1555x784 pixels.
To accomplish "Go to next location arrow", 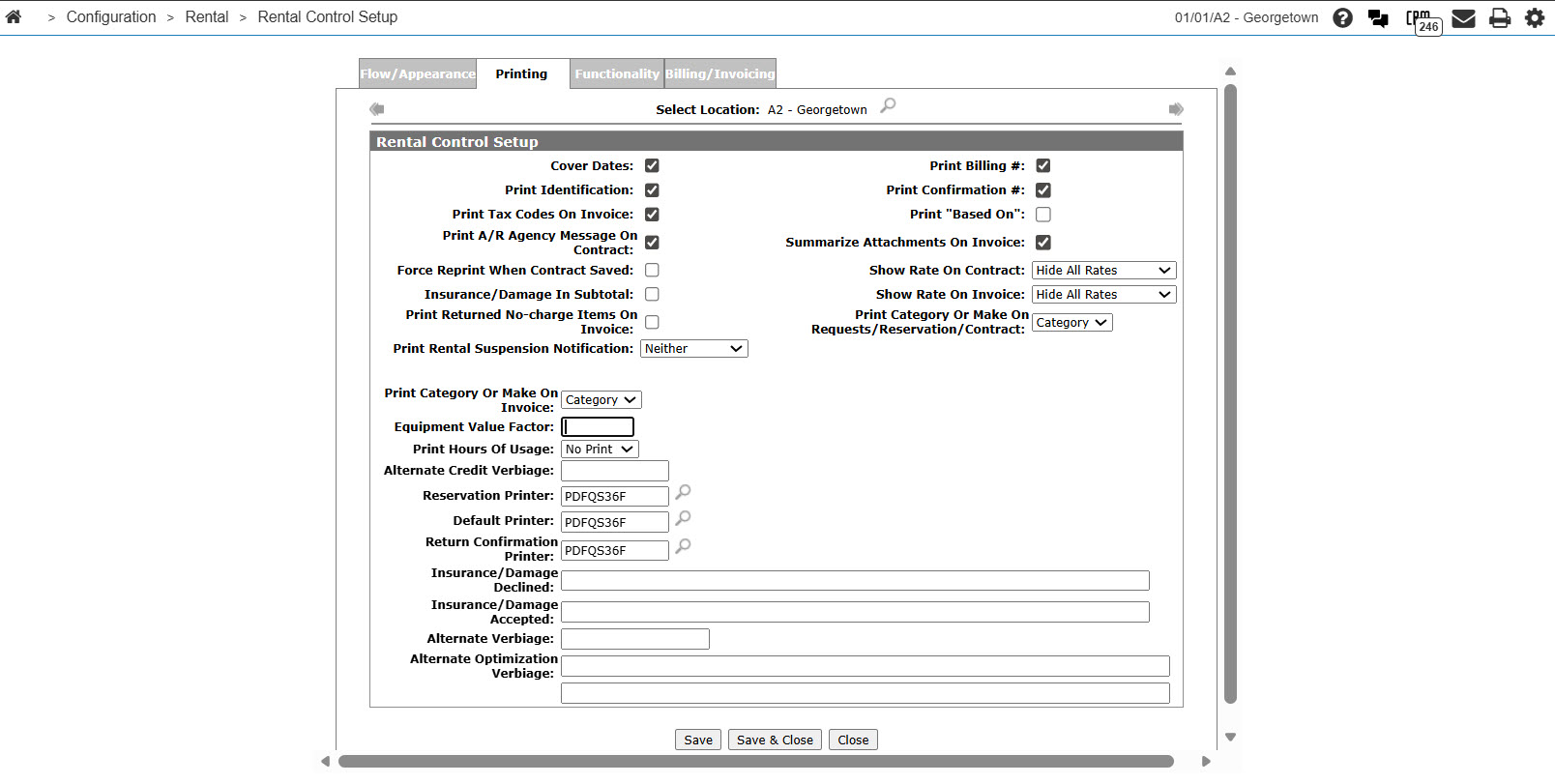I will click(x=1176, y=109).
